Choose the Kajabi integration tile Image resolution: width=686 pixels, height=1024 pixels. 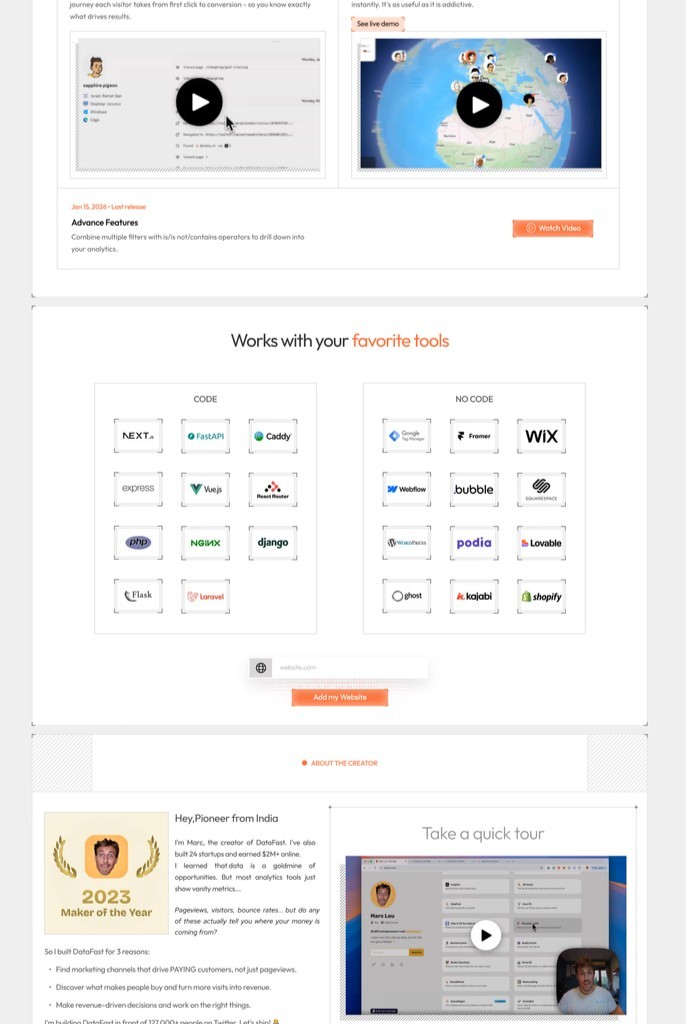(x=474, y=596)
